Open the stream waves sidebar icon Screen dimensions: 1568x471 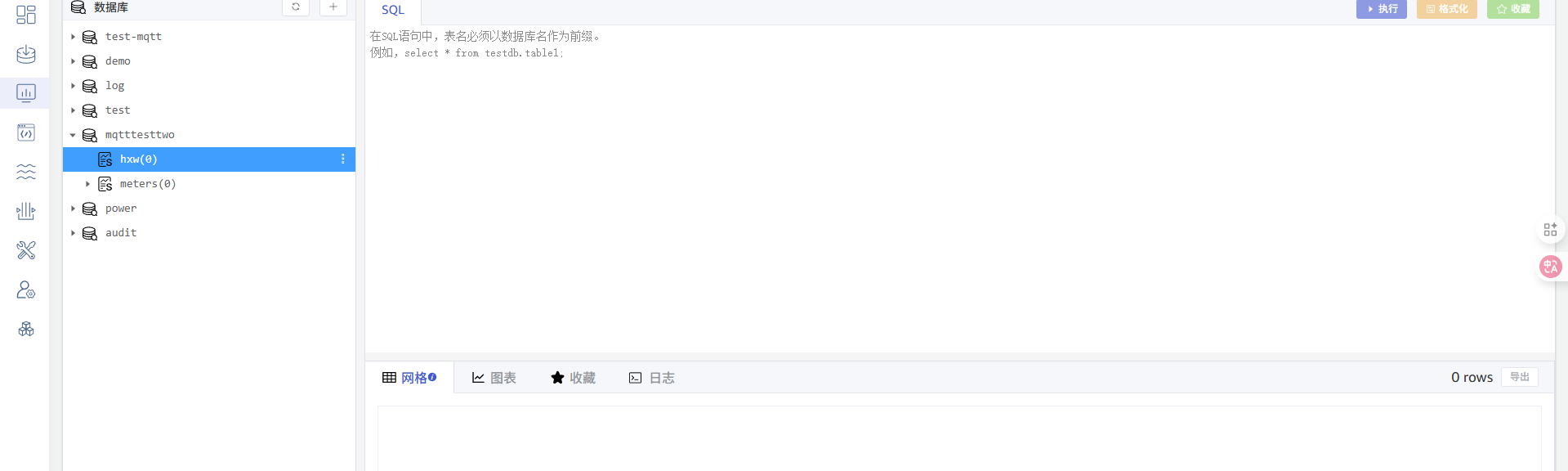pyautogui.click(x=26, y=172)
